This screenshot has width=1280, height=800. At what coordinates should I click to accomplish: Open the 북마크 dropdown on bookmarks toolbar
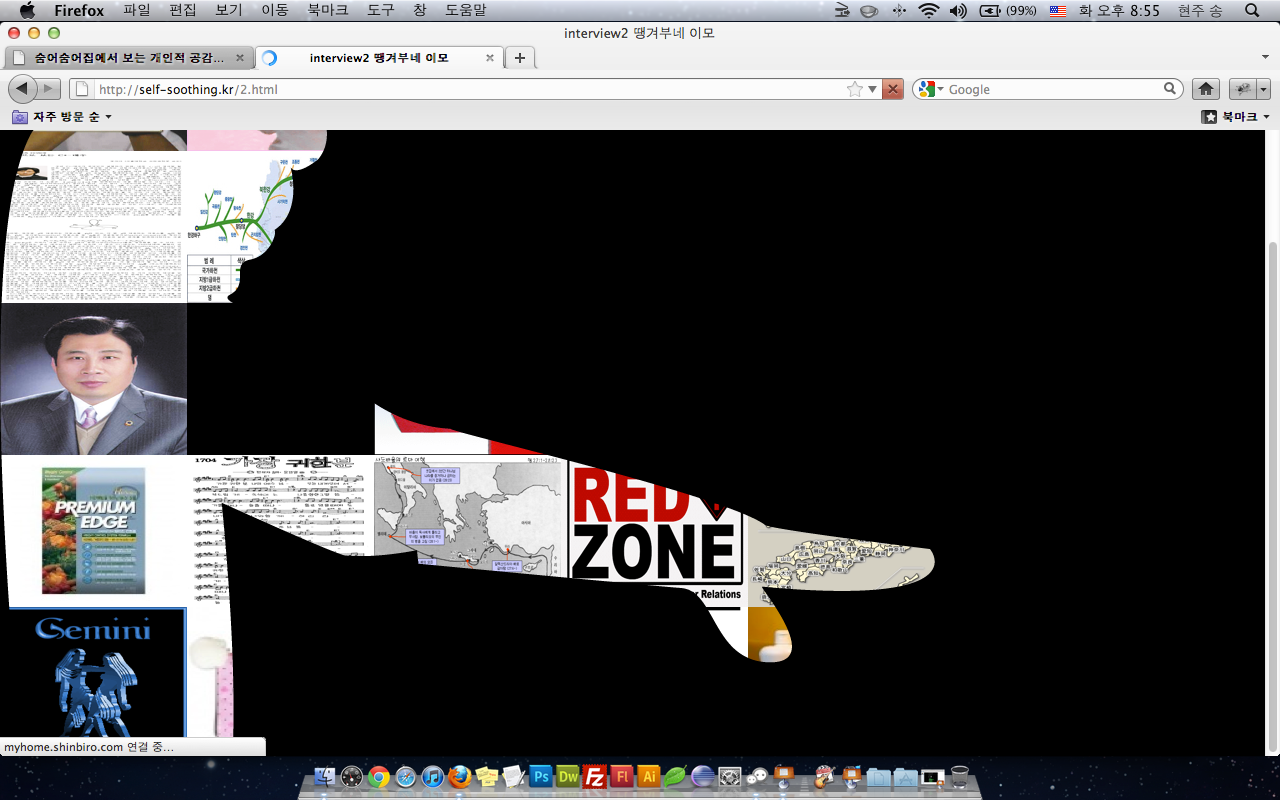point(1236,117)
